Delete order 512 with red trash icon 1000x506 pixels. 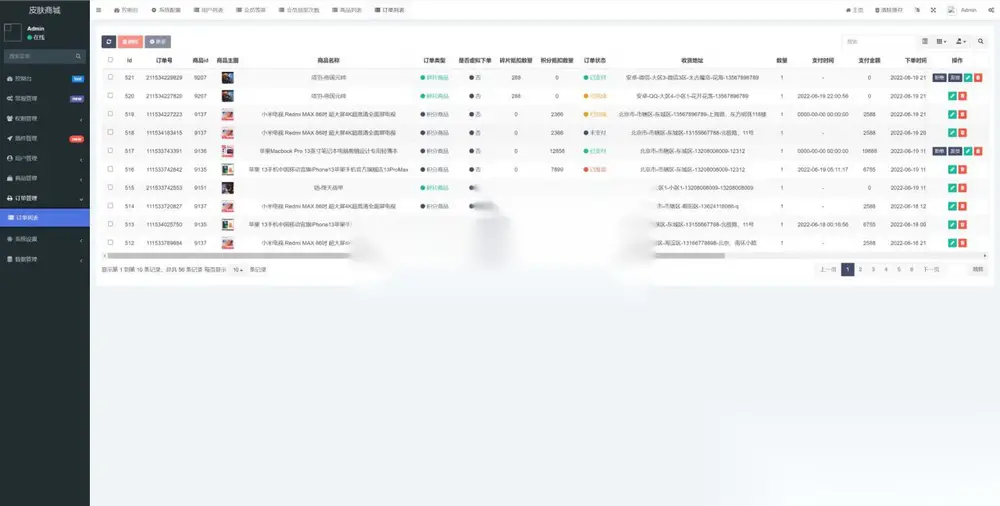[x=962, y=243]
